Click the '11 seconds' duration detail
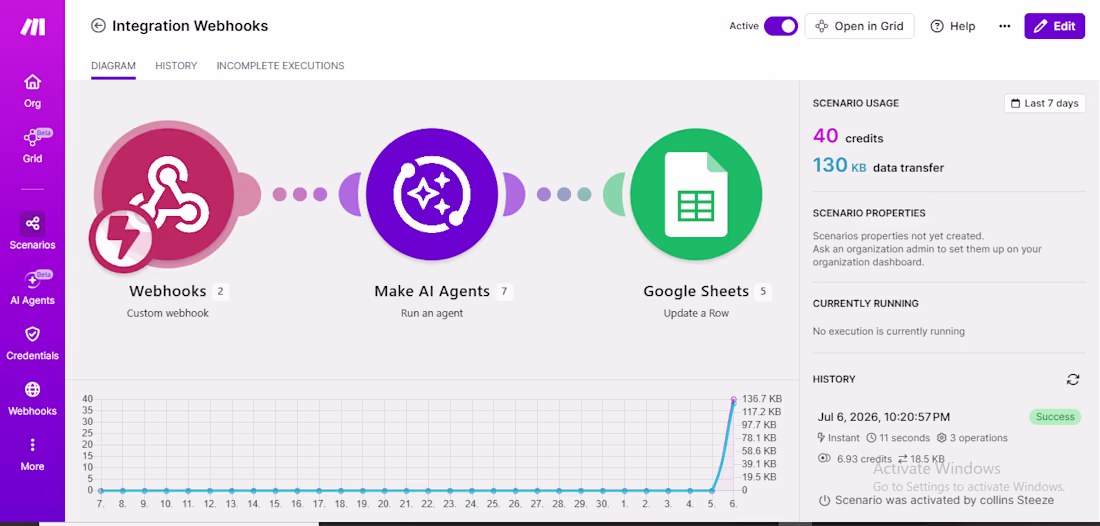Screen dimensions: 1100x526 point(898,438)
